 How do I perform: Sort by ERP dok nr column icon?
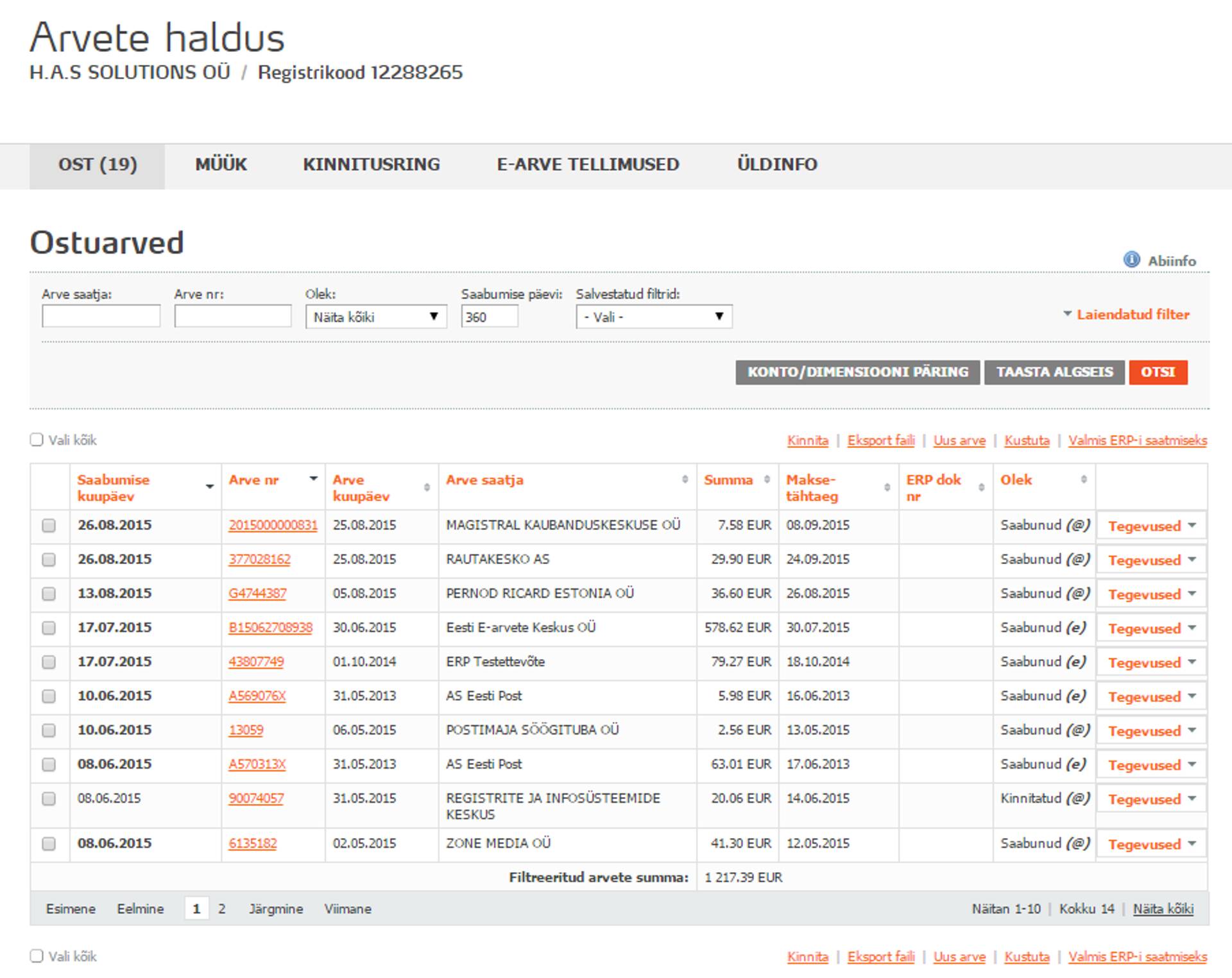click(981, 488)
